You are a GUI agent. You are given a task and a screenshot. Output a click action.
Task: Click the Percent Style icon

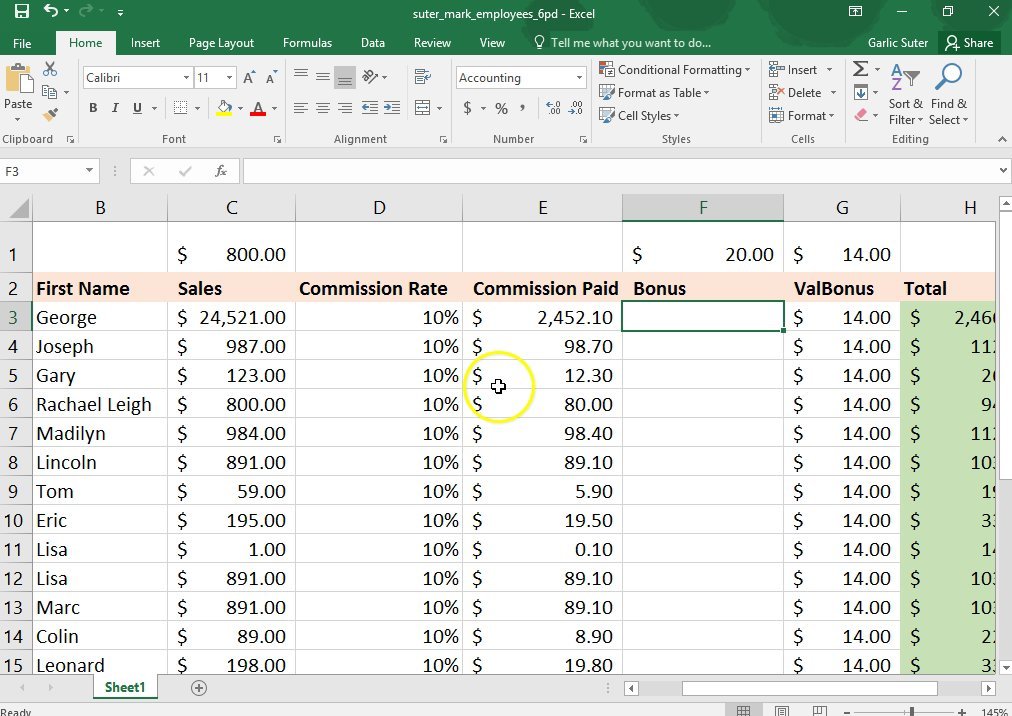tap(501, 108)
